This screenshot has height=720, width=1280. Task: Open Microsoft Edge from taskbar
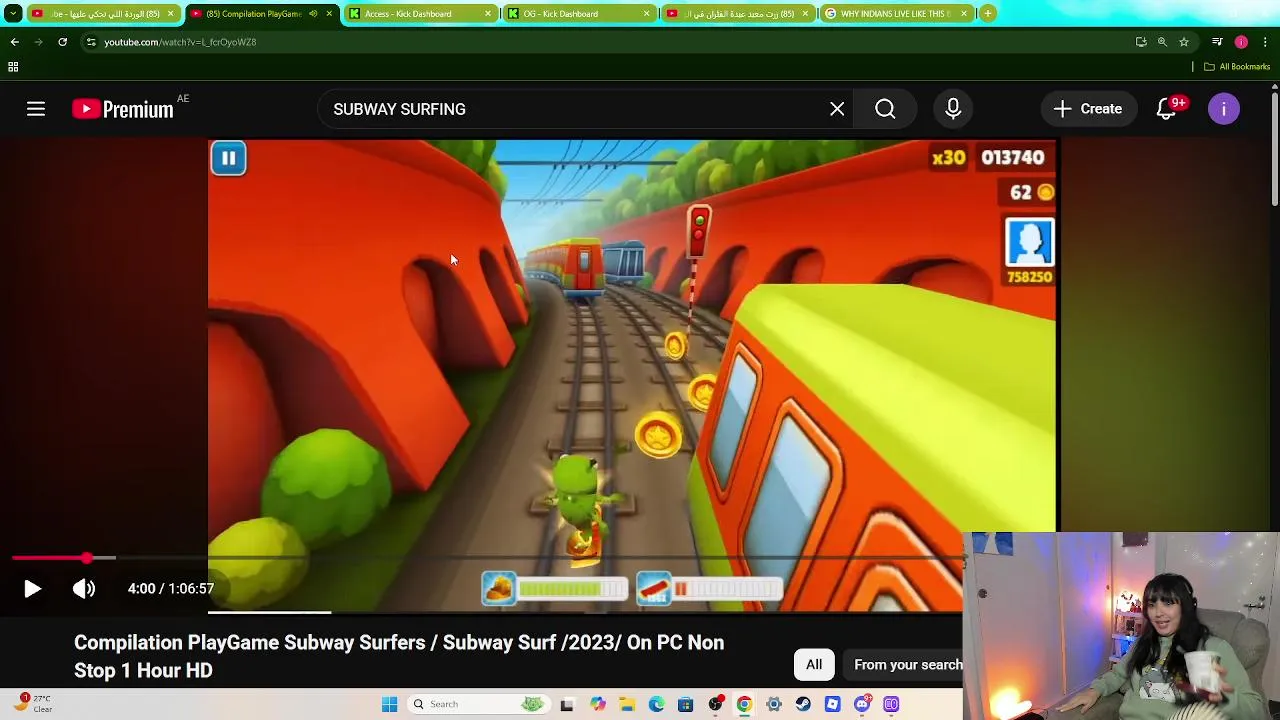[x=656, y=704]
